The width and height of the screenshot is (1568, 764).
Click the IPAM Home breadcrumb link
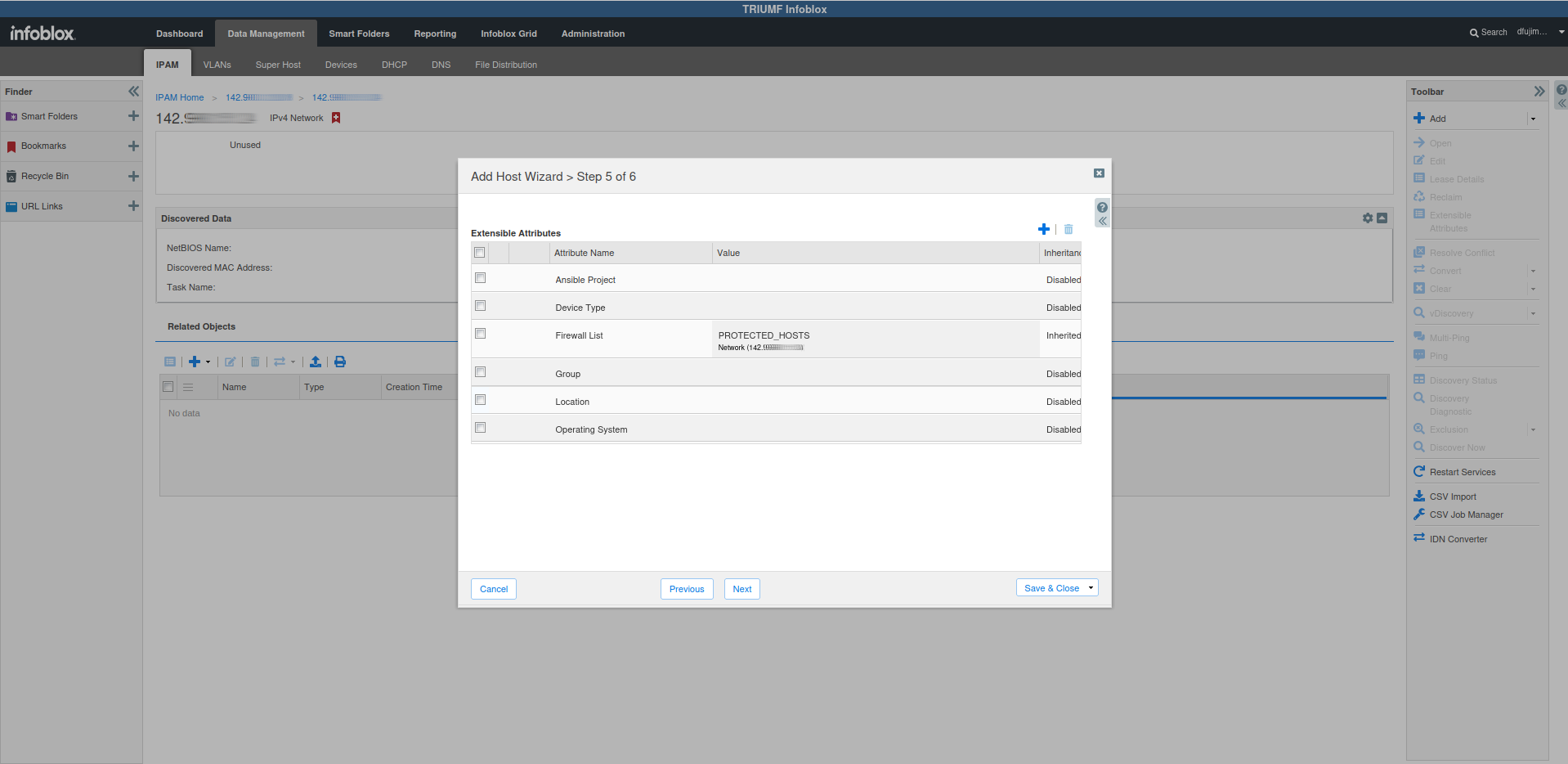coord(180,97)
